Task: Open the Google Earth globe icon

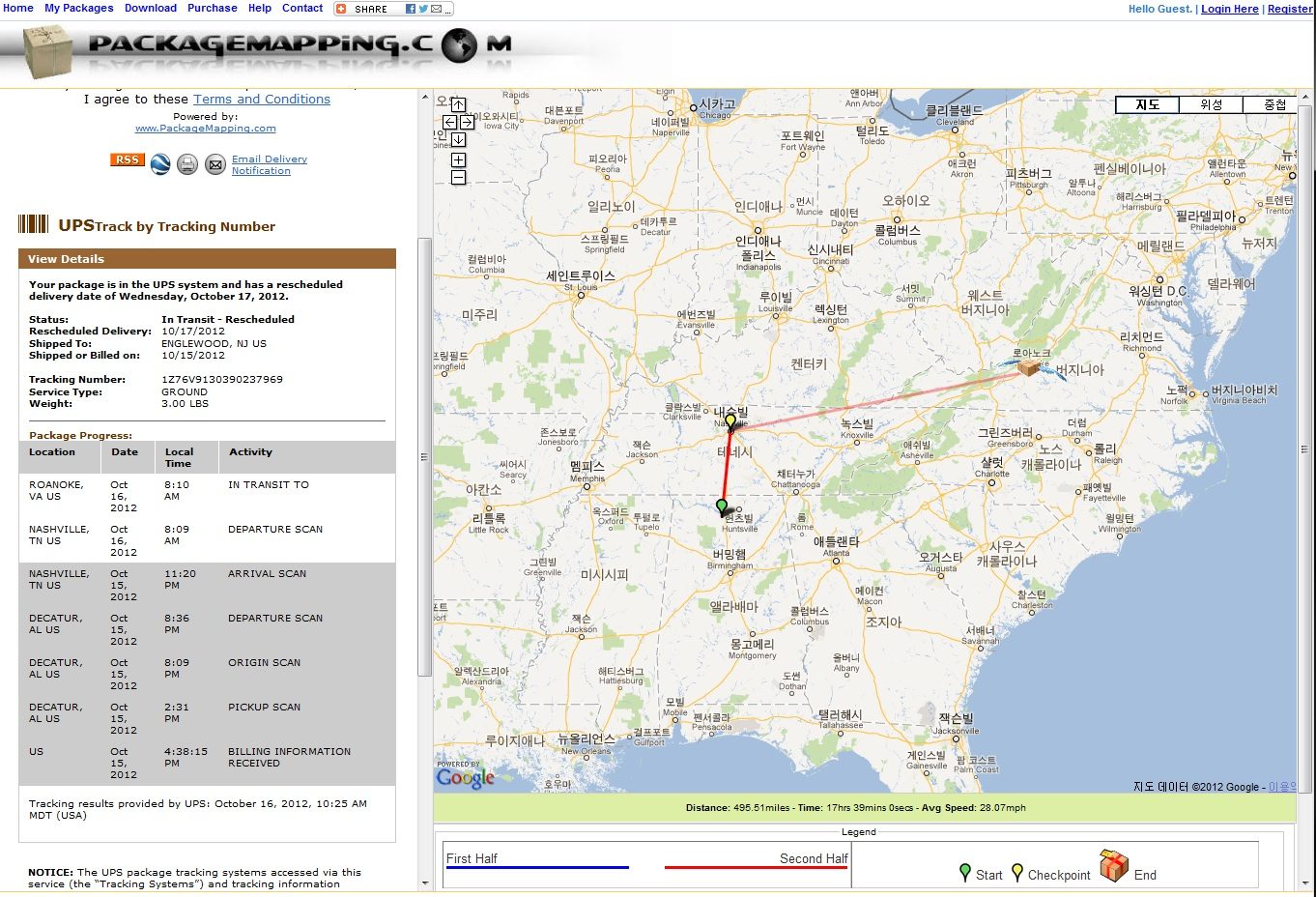Action: pyautogui.click(x=160, y=164)
